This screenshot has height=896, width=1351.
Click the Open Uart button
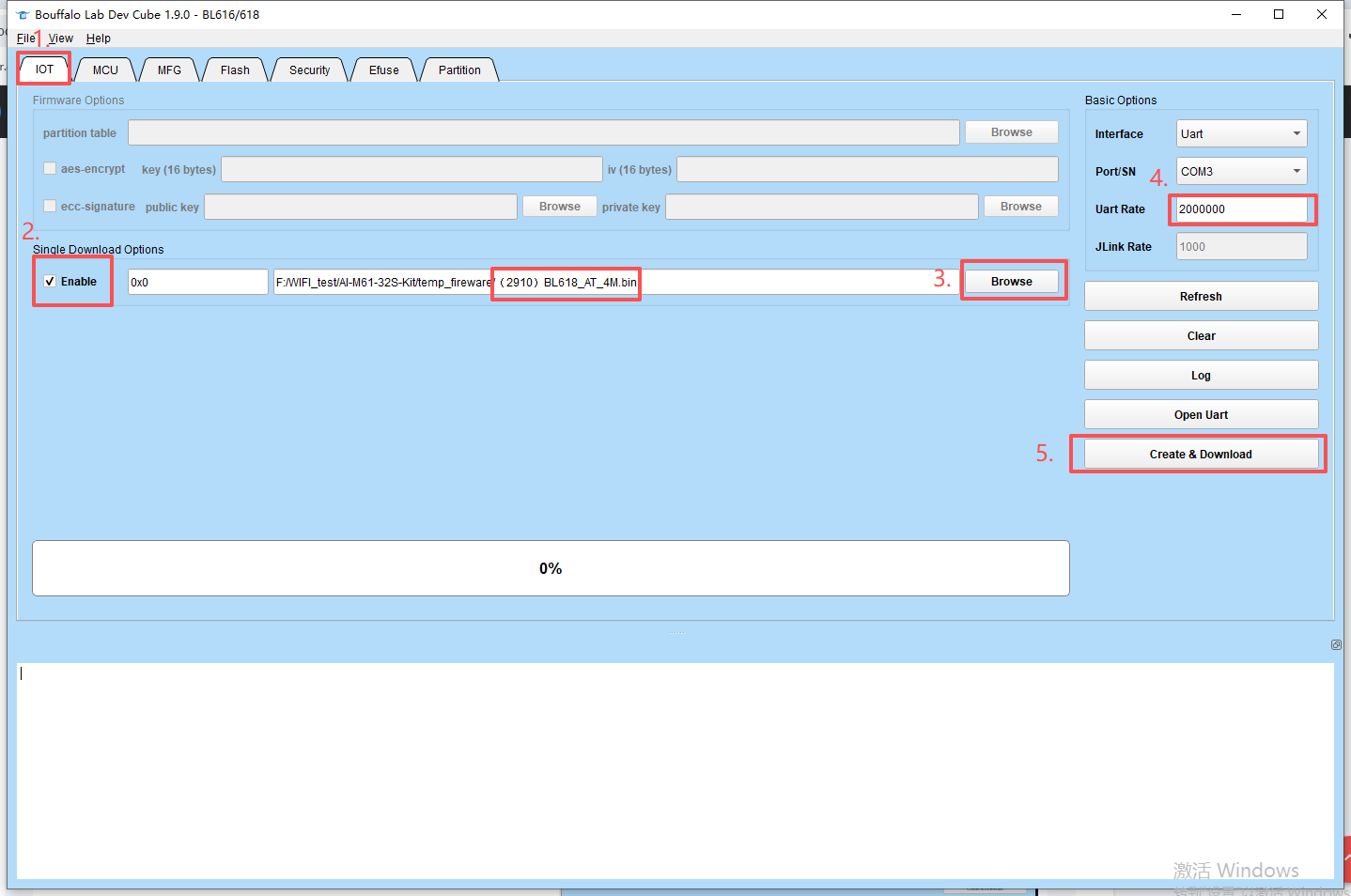tap(1201, 415)
